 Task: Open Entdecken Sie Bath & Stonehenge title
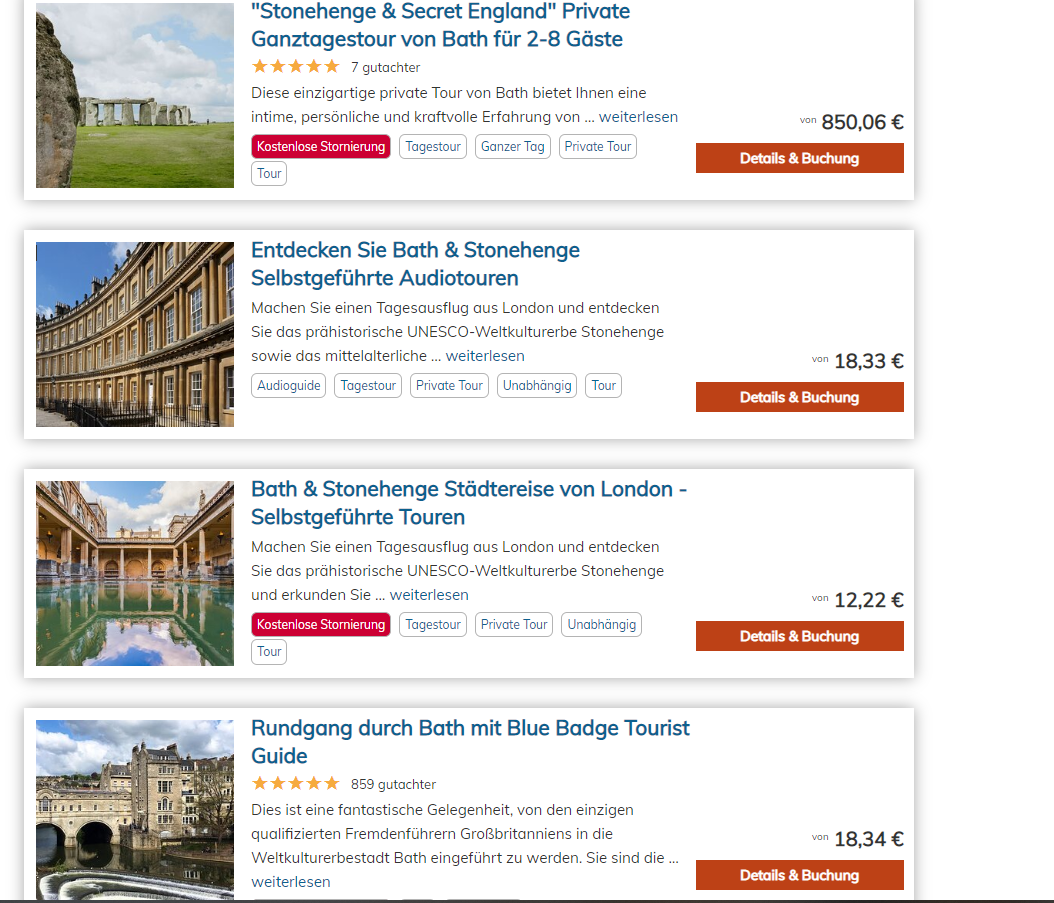point(415,264)
